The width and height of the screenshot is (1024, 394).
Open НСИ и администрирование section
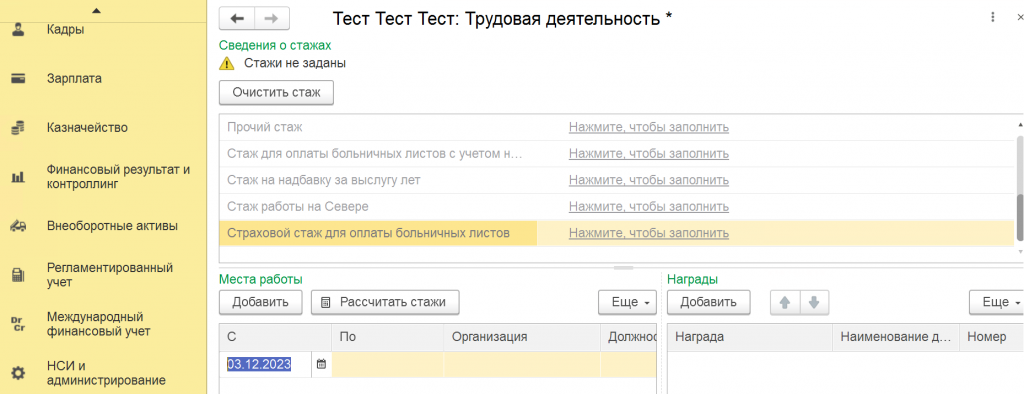pos(106,374)
